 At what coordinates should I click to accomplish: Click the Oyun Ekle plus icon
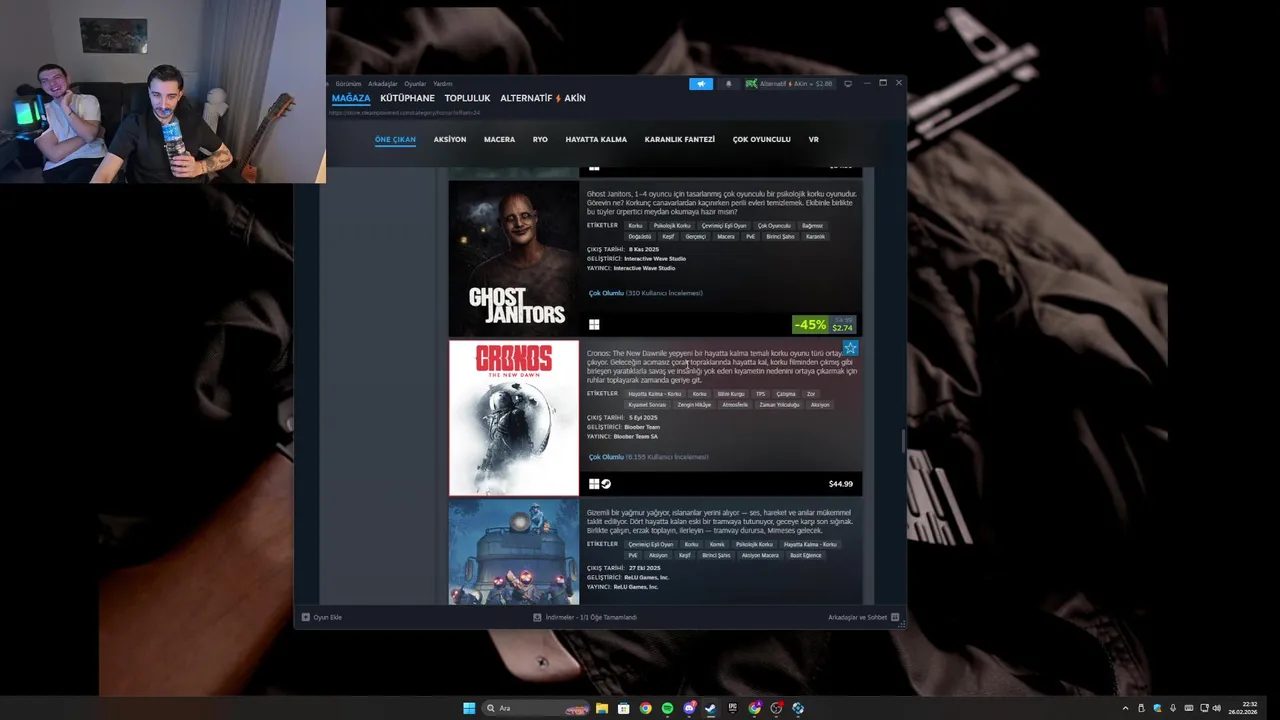point(306,617)
